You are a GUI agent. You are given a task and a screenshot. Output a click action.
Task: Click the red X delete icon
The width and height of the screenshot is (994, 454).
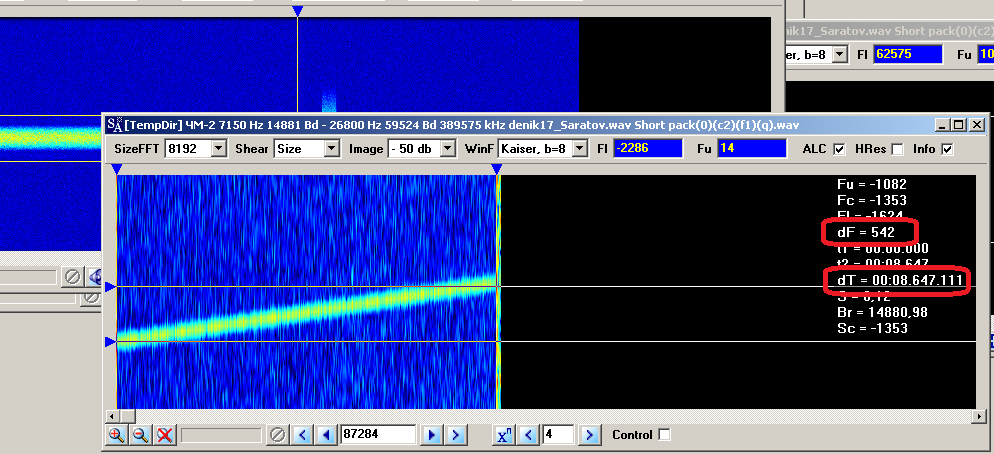pyautogui.click(x=165, y=435)
